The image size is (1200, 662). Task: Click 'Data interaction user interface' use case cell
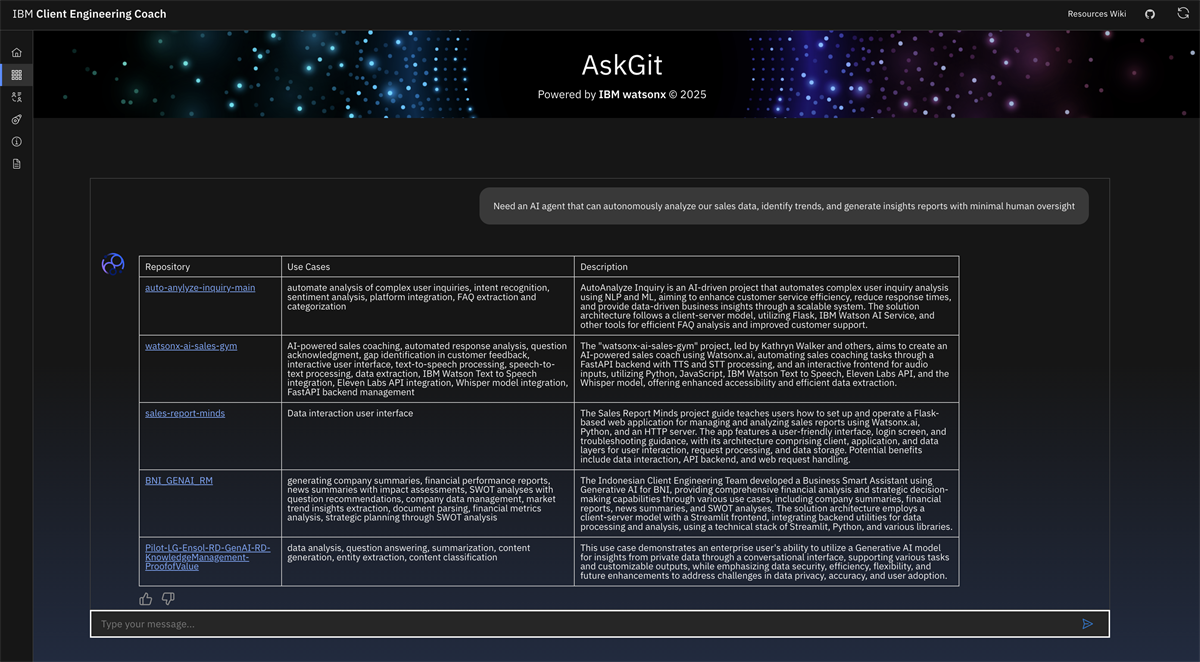[x=427, y=436]
